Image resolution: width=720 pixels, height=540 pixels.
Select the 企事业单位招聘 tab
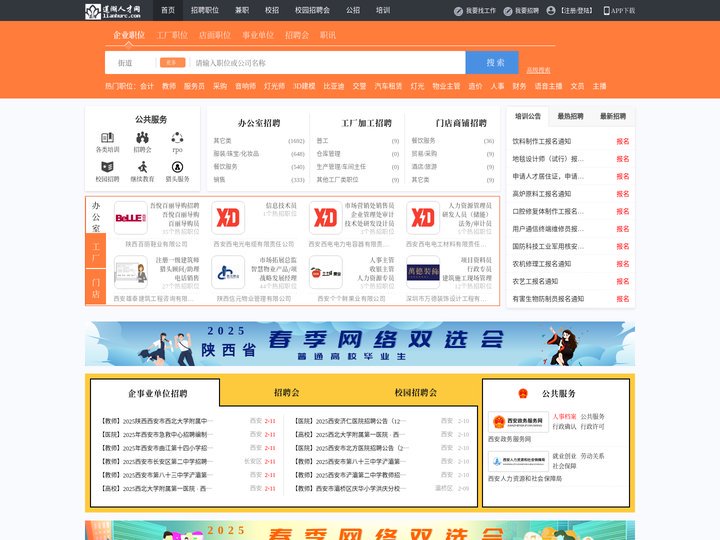pyautogui.click(x=158, y=394)
